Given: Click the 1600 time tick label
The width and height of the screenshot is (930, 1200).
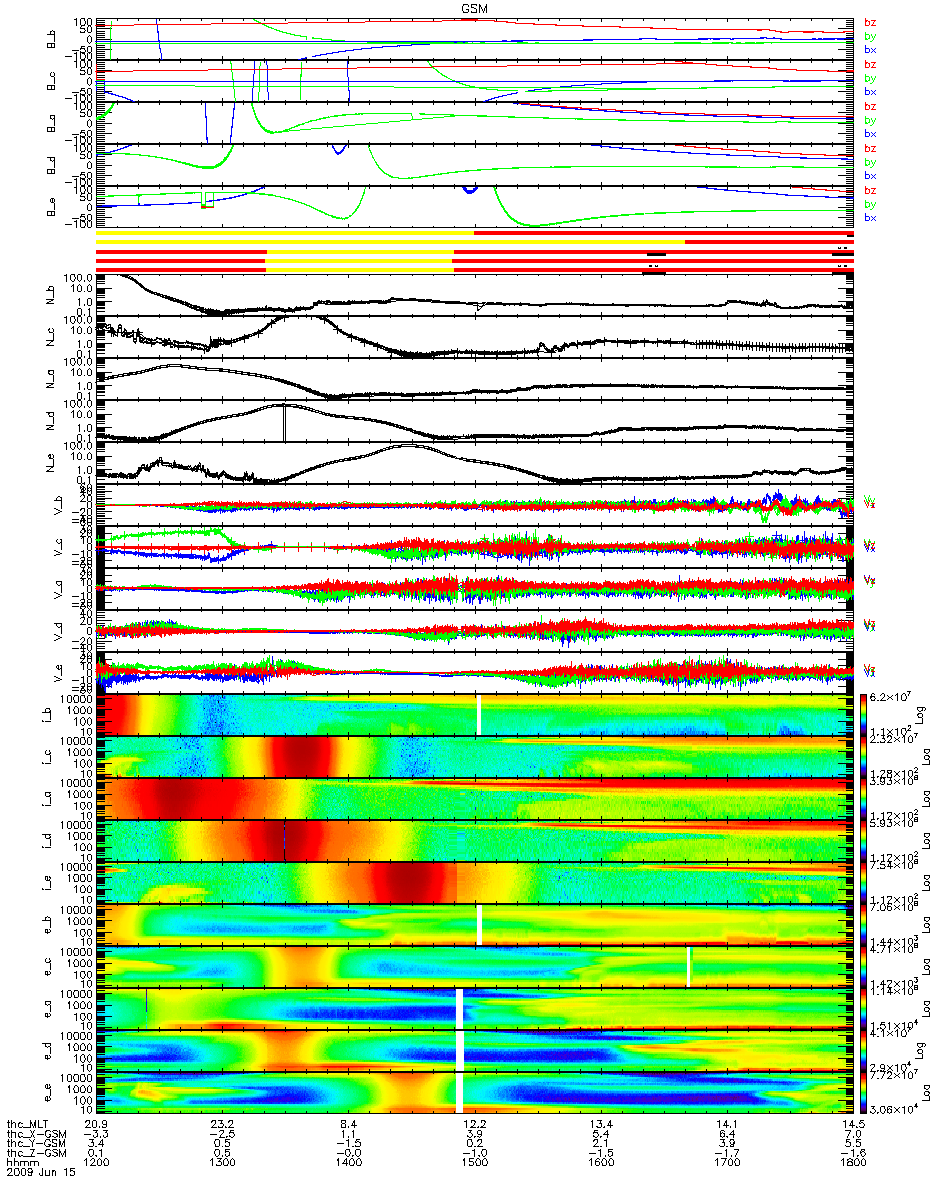Looking at the screenshot, I should (x=600, y=1164).
